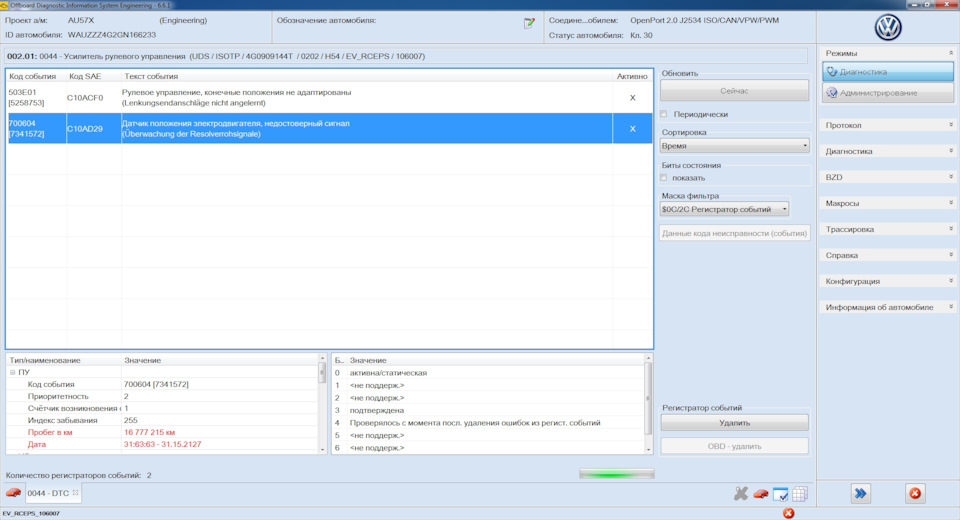
Task: Click bit 4 Проверялось с момента row
Action: click(489, 423)
